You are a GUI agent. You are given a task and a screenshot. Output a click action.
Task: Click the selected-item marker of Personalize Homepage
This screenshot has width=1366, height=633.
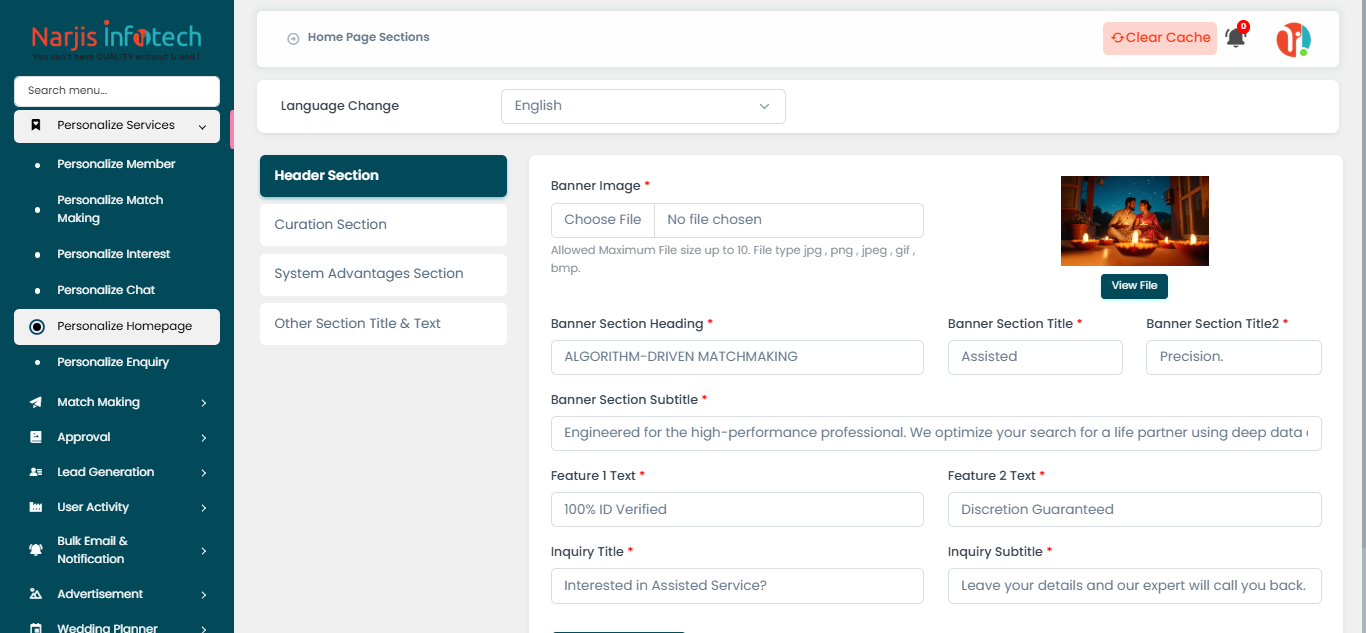37,326
